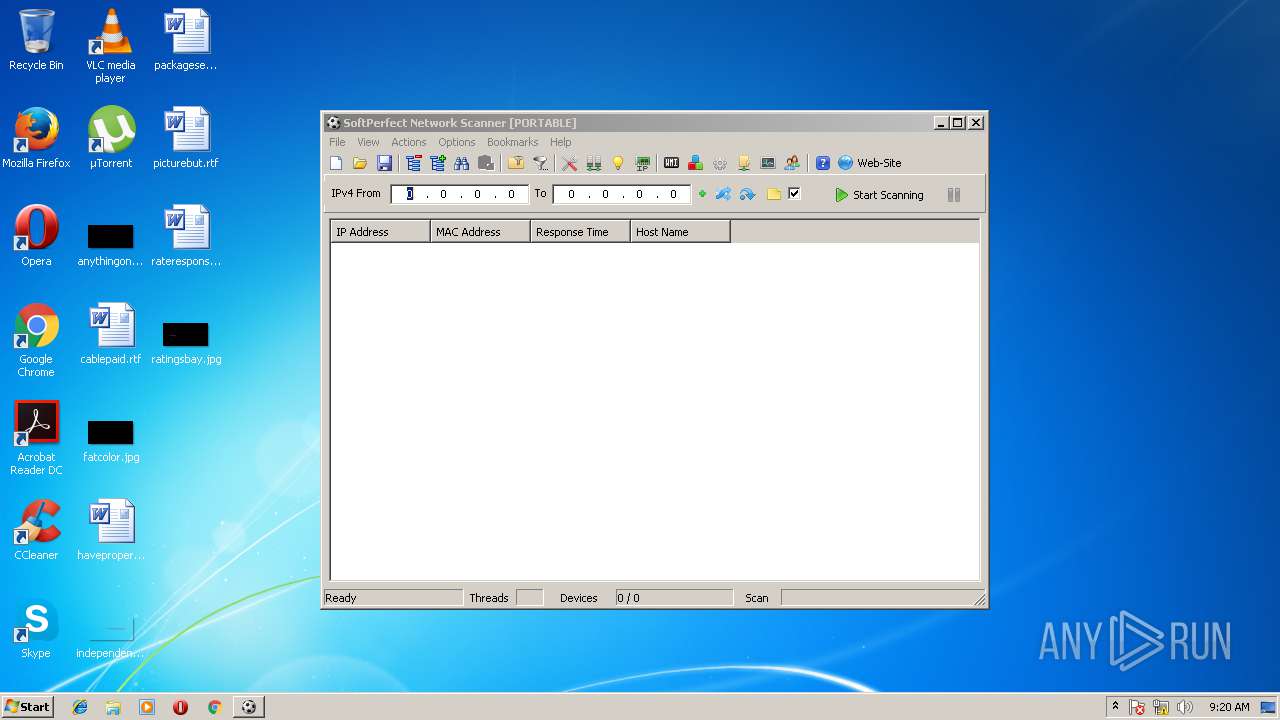1280x720 pixels.
Task: Click the users people toolbar icon
Action: pyautogui.click(x=792, y=163)
